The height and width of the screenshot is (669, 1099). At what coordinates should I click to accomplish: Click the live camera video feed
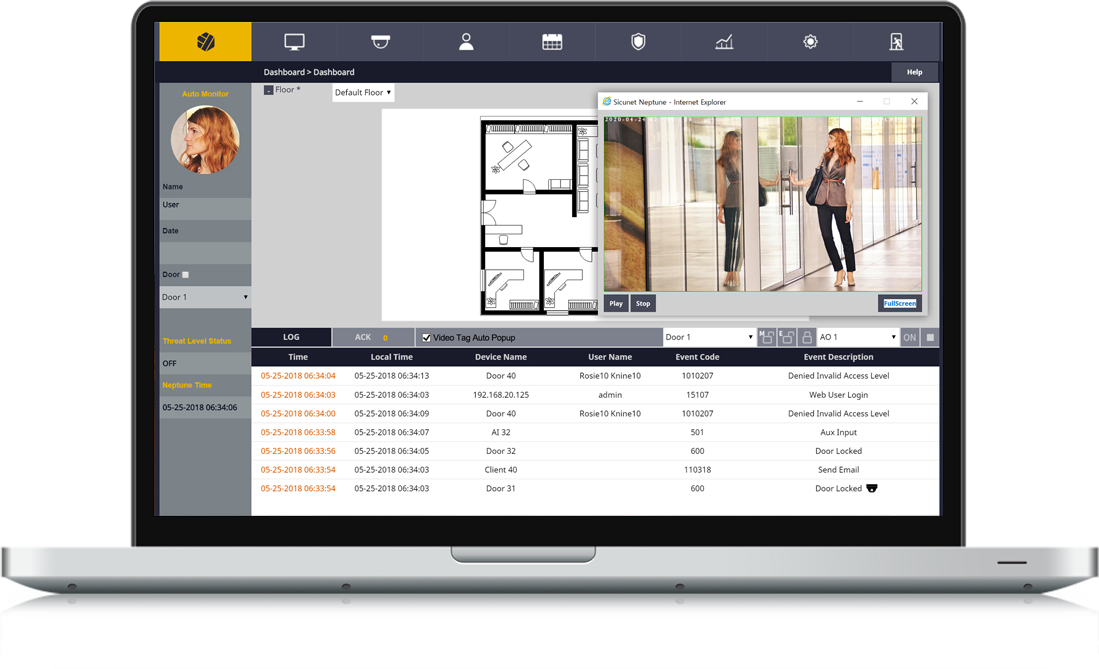tap(763, 204)
